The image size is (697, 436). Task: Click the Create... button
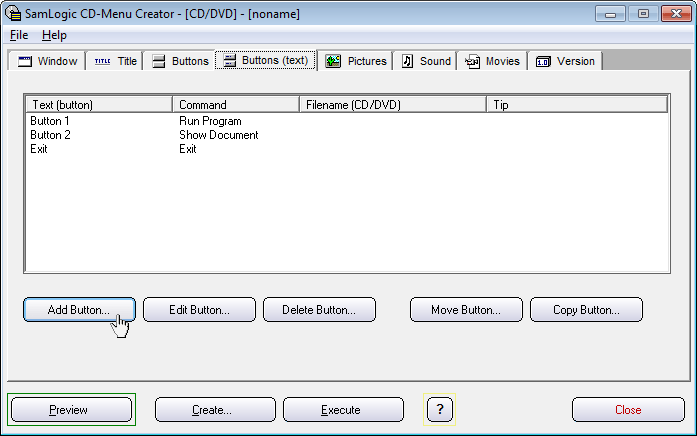pos(215,410)
